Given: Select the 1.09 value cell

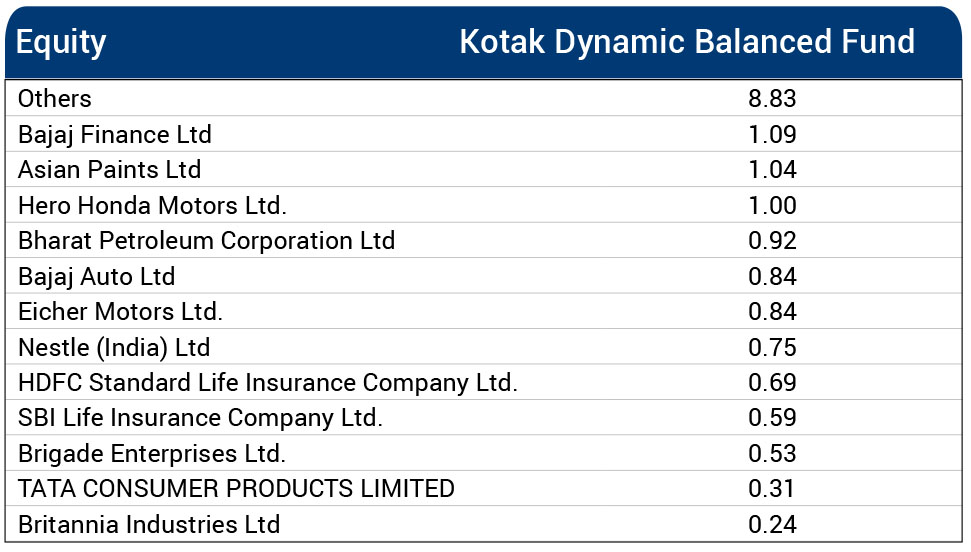Looking at the screenshot, I should pos(772,134).
